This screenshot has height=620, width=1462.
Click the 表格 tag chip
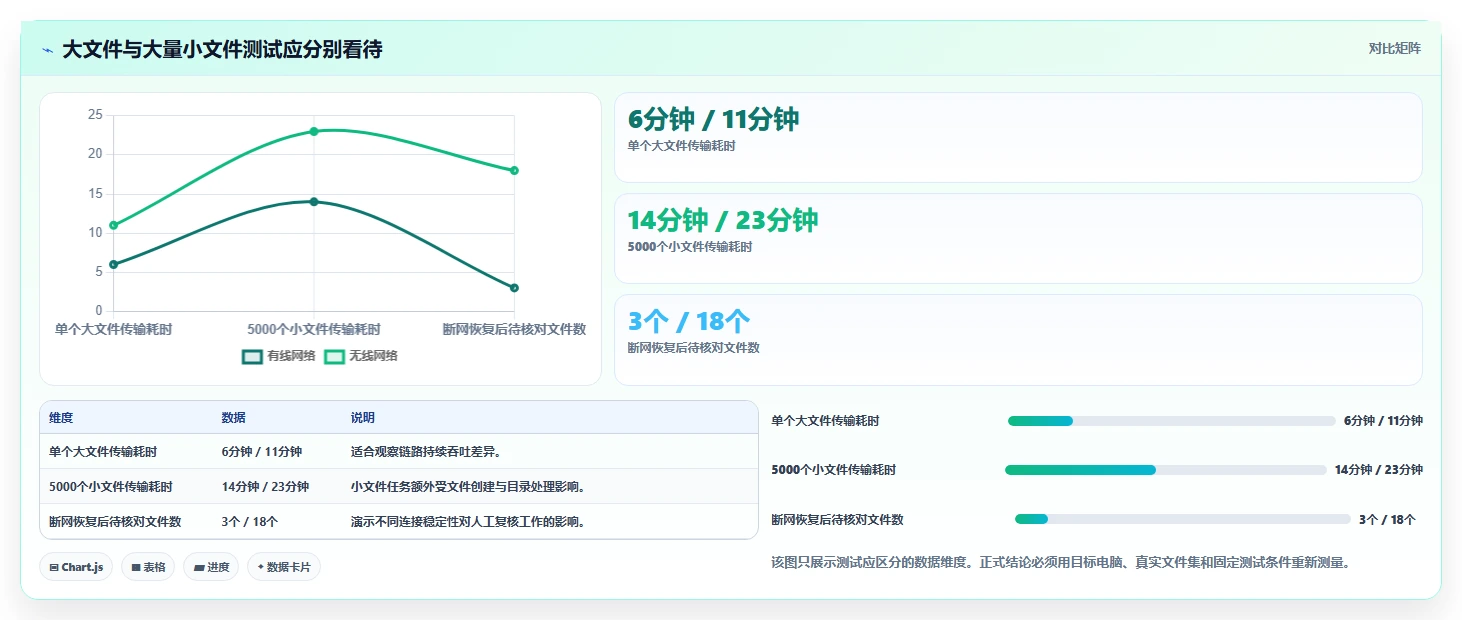[148, 567]
